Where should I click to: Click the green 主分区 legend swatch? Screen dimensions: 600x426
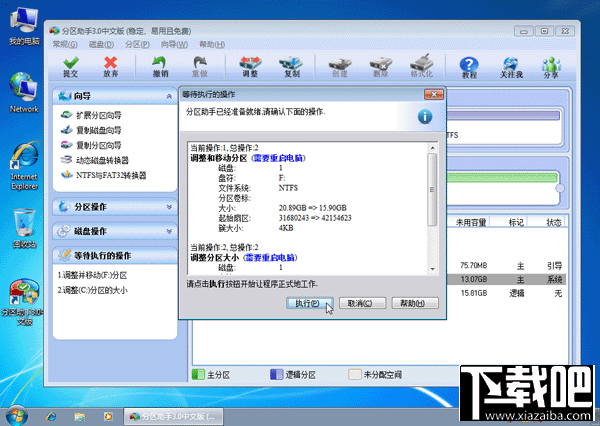tap(198, 374)
